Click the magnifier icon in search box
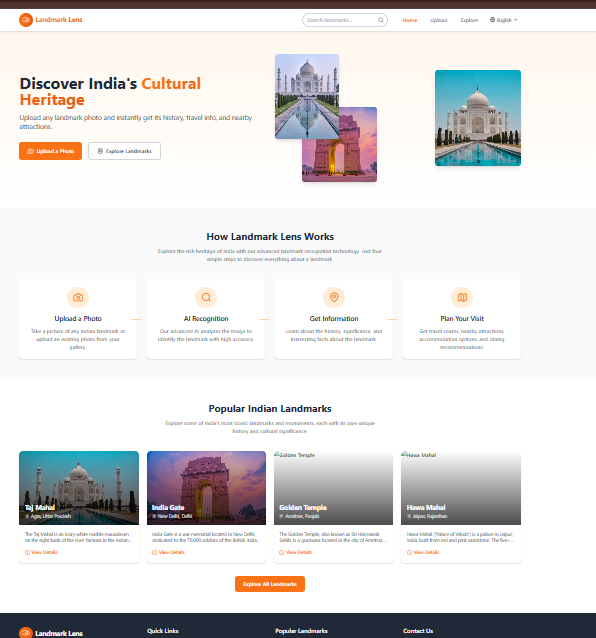 pyautogui.click(x=381, y=20)
